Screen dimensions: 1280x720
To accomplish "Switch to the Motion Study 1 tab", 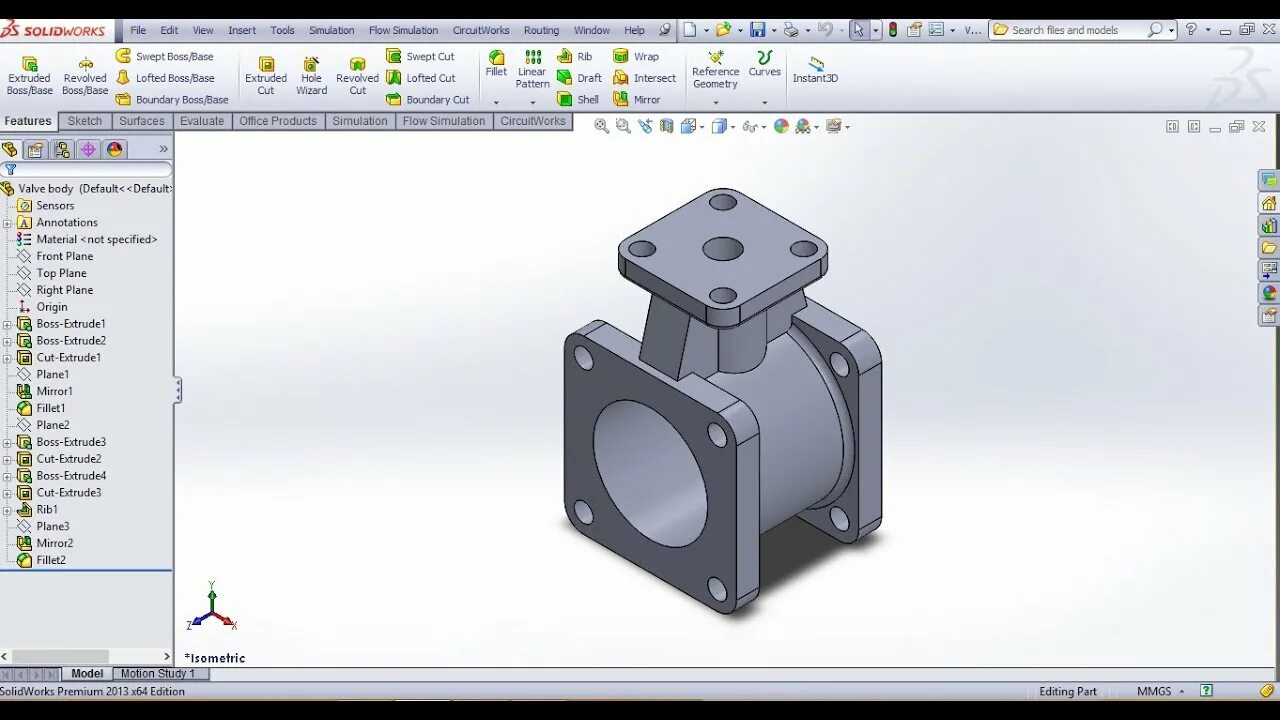I will click(160, 673).
